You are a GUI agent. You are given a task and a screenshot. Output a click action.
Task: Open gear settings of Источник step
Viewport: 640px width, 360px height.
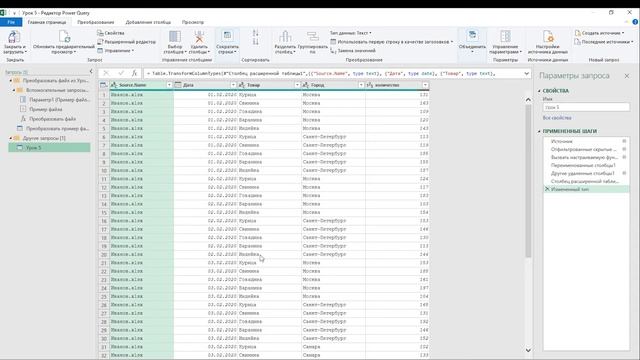click(624, 141)
